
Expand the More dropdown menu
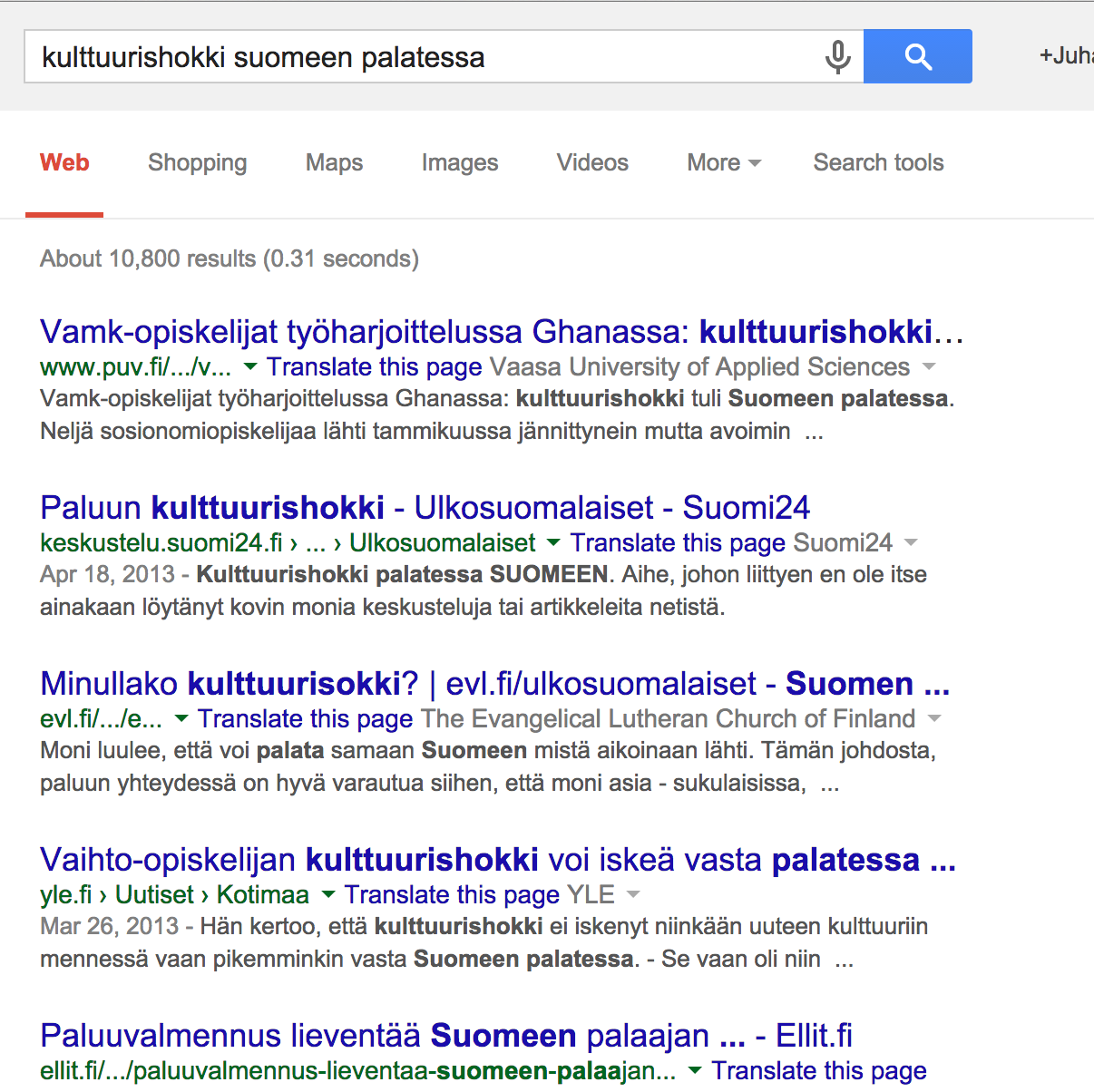tap(723, 162)
